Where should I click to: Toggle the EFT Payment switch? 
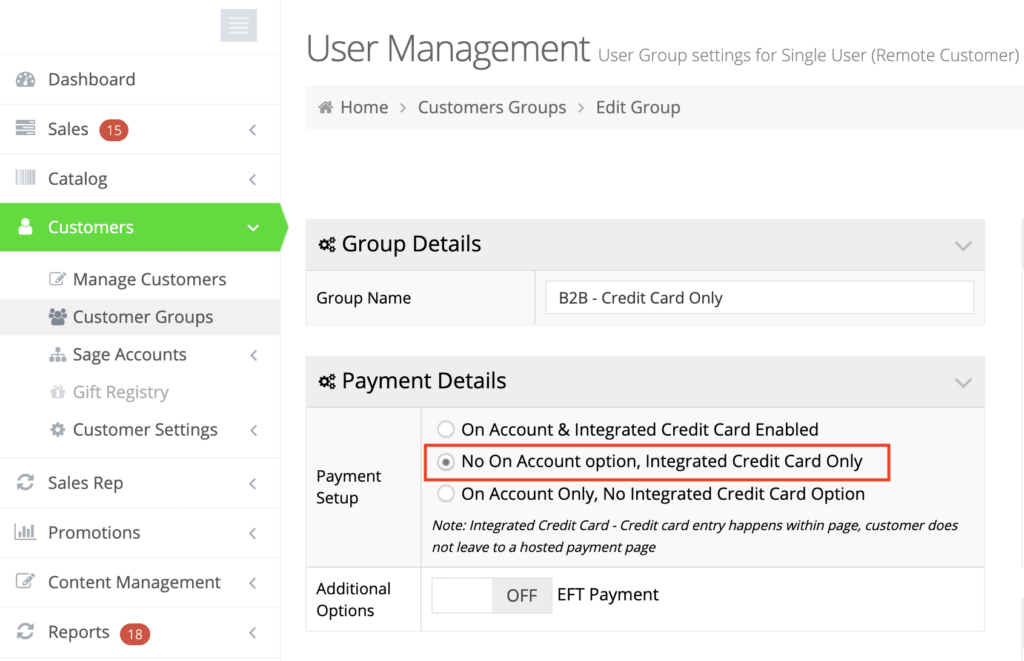point(490,595)
